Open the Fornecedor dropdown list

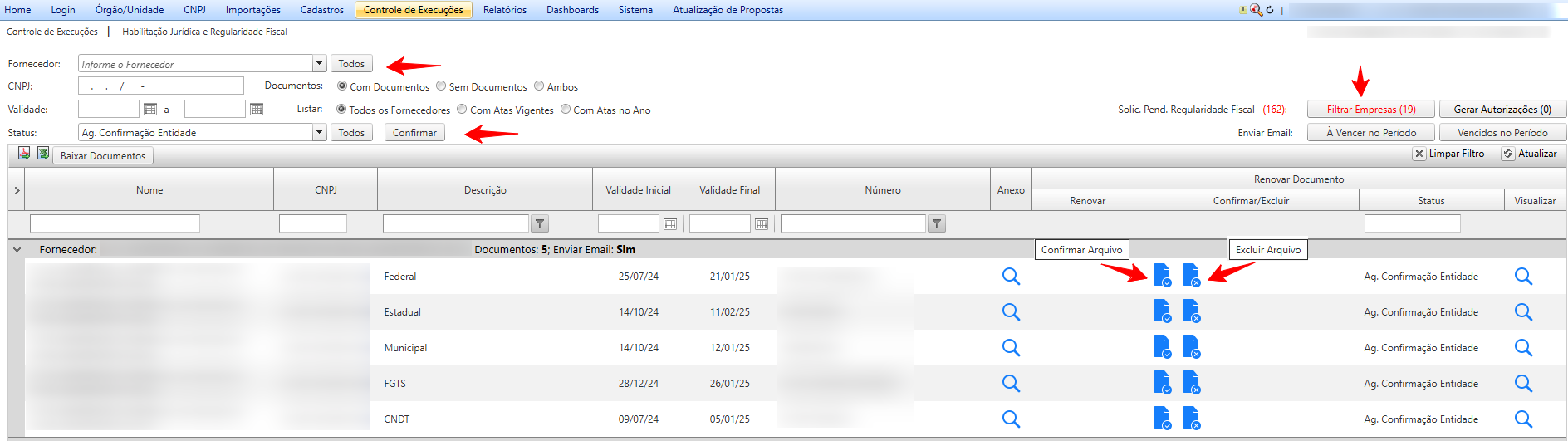click(x=319, y=64)
